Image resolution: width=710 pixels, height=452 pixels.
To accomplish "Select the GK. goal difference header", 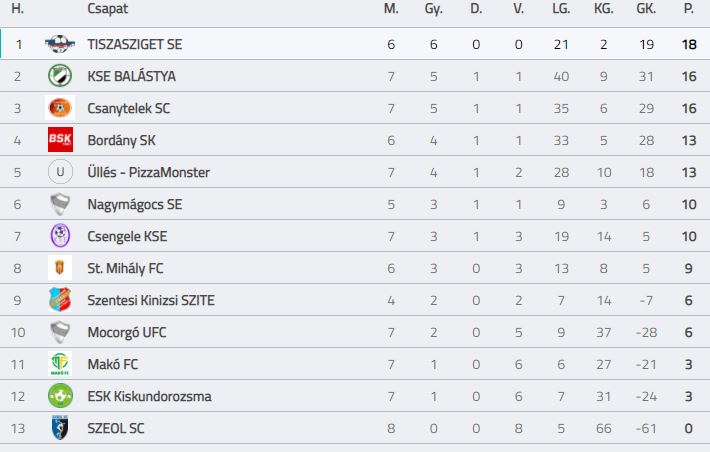I will pyautogui.click(x=646, y=9).
